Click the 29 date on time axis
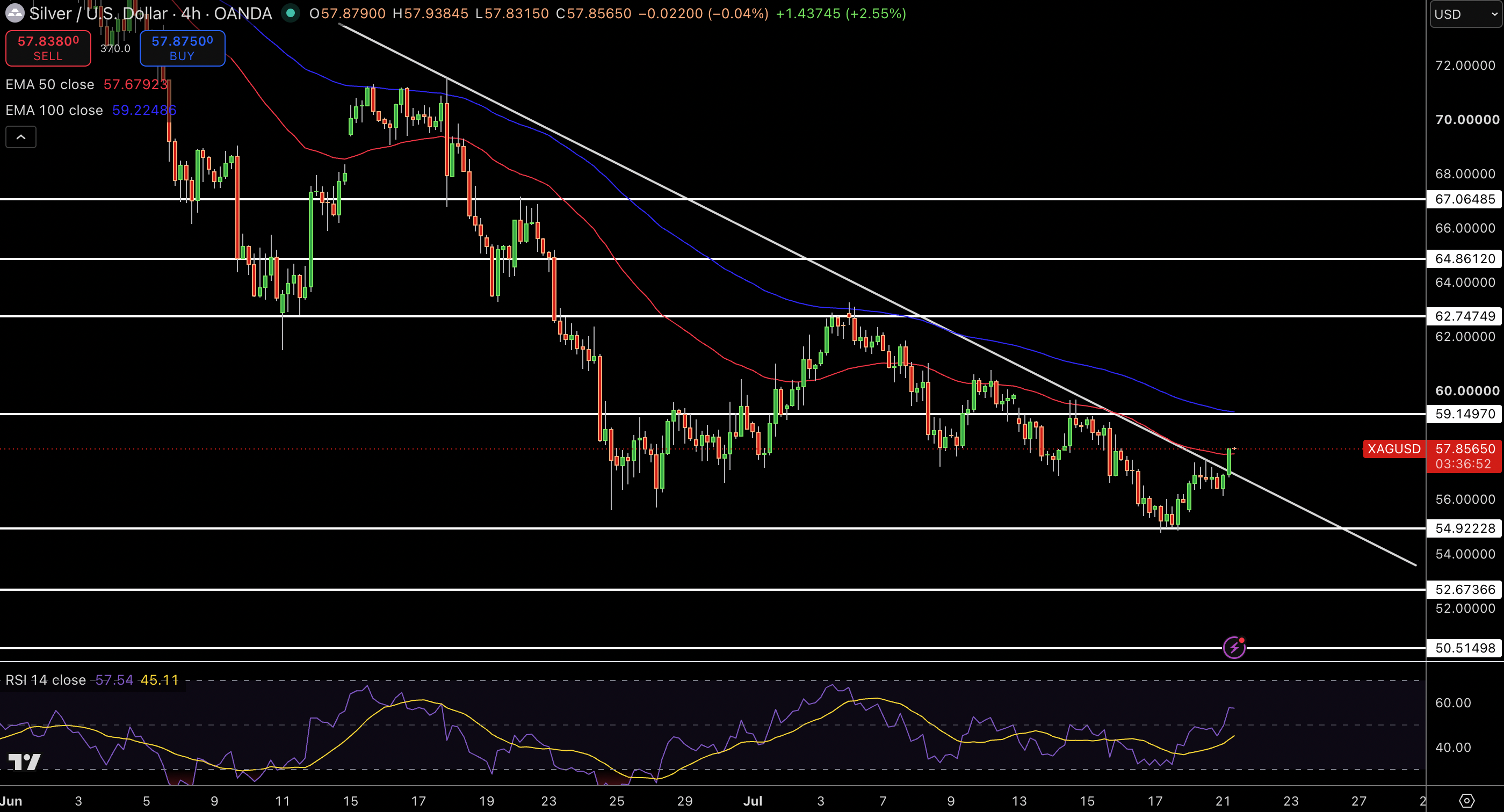The width and height of the screenshot is (1504, 812). pos(685,801)
